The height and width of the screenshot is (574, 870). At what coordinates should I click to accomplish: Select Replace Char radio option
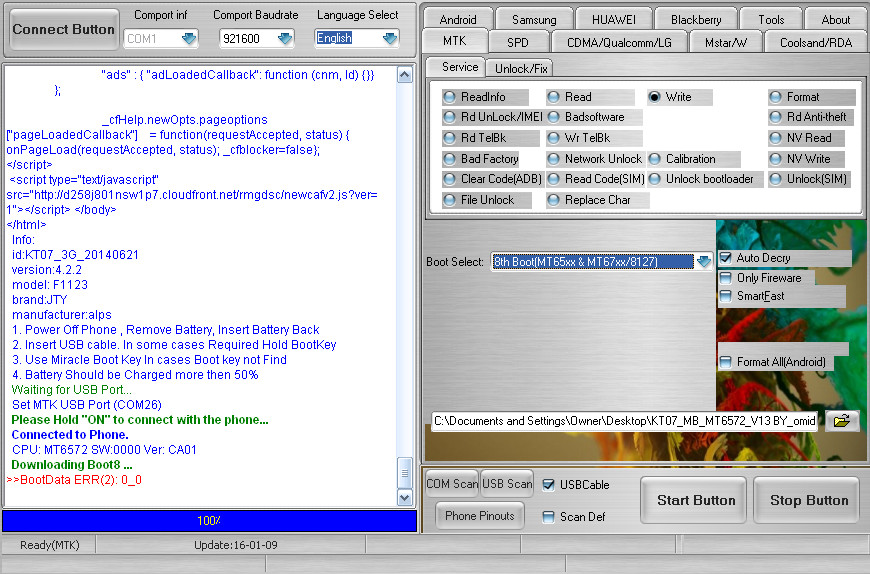click(597, 200)
